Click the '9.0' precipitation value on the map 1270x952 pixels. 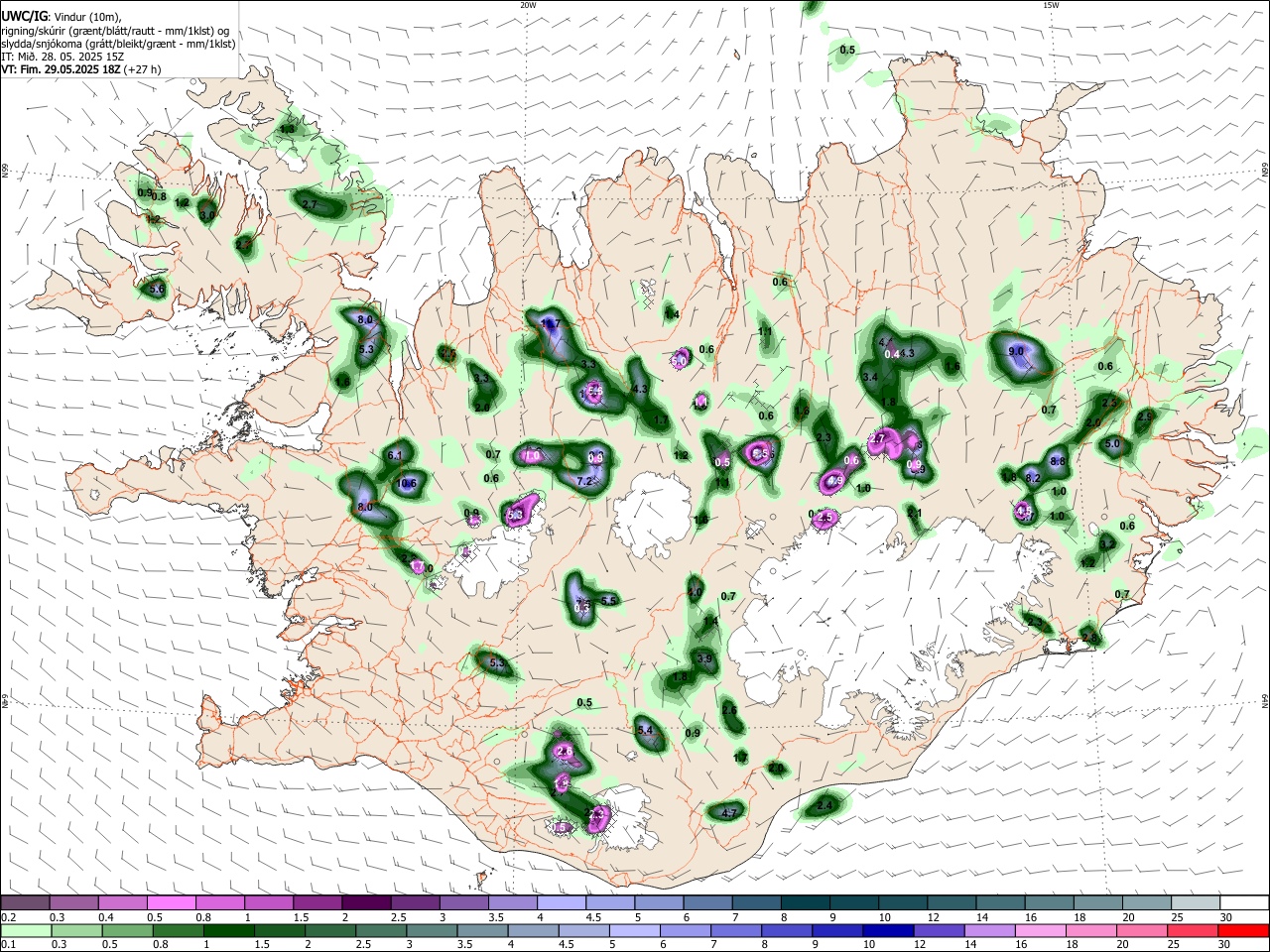(1016, 351)
